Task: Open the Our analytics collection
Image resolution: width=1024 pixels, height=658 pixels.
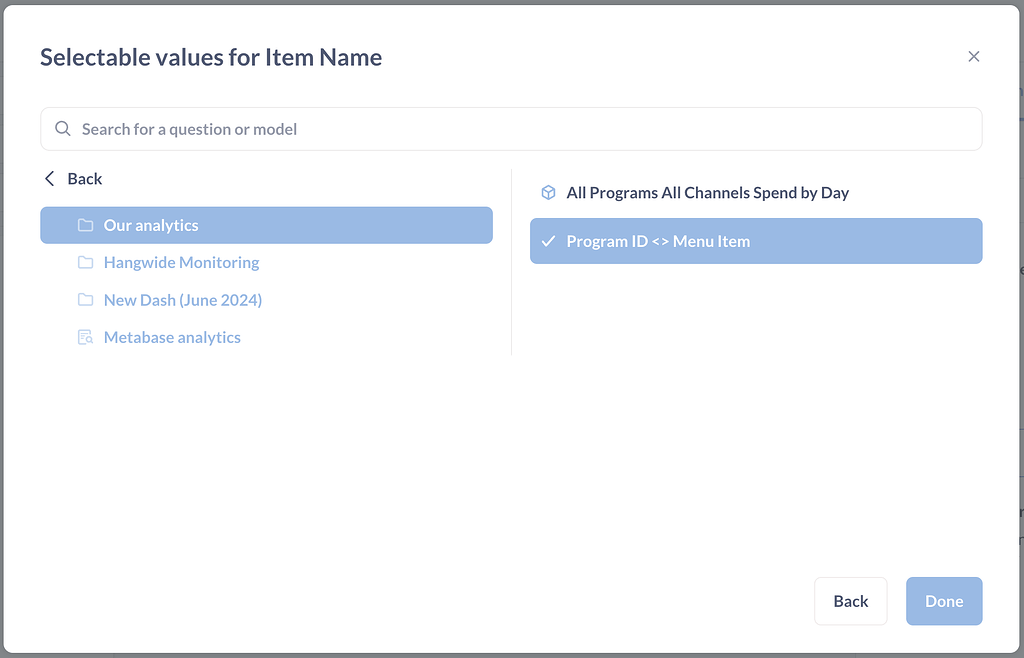Action: click(150, 225)
